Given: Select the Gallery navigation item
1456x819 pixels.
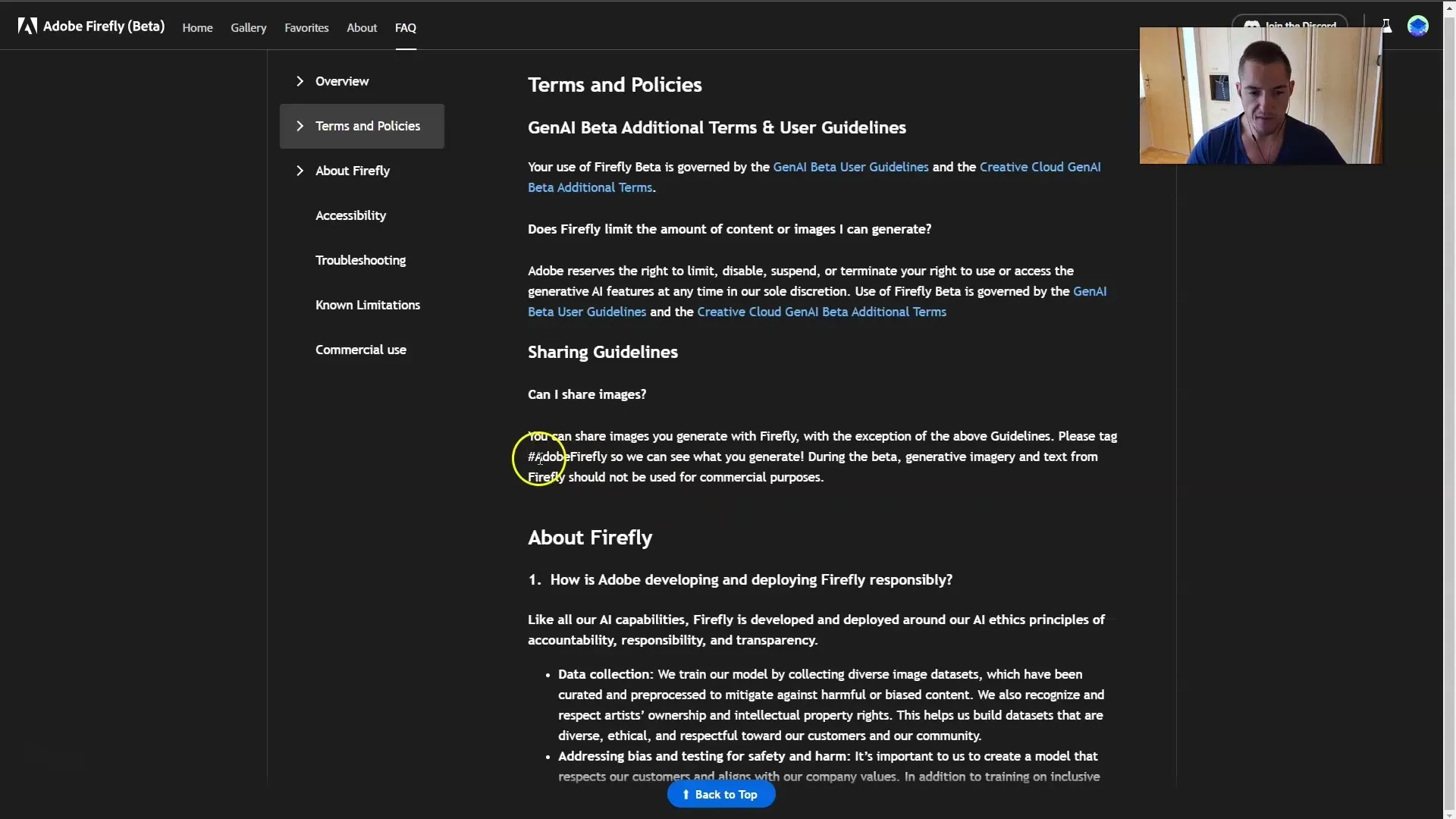Looking at the screenshot, I should [248, 27].
